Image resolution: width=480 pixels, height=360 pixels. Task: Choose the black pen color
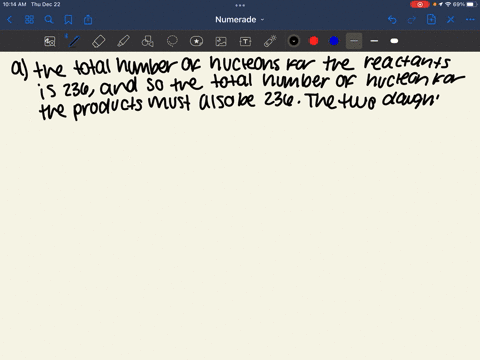coord(294,41)
